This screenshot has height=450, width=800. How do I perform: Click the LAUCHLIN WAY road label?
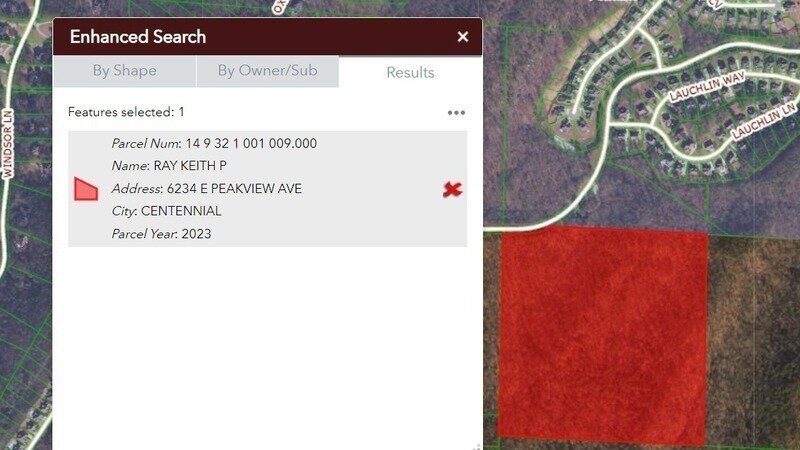[x=707, y=86]
